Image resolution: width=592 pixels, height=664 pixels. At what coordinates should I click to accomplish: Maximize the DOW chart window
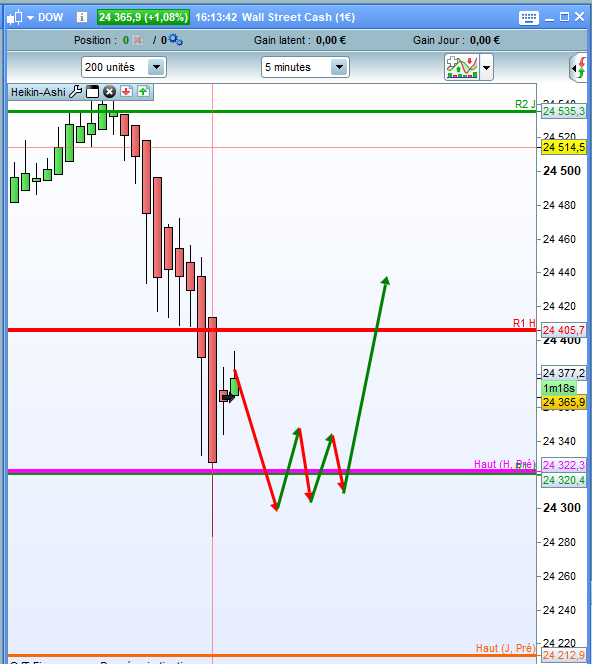coord(564,17)
